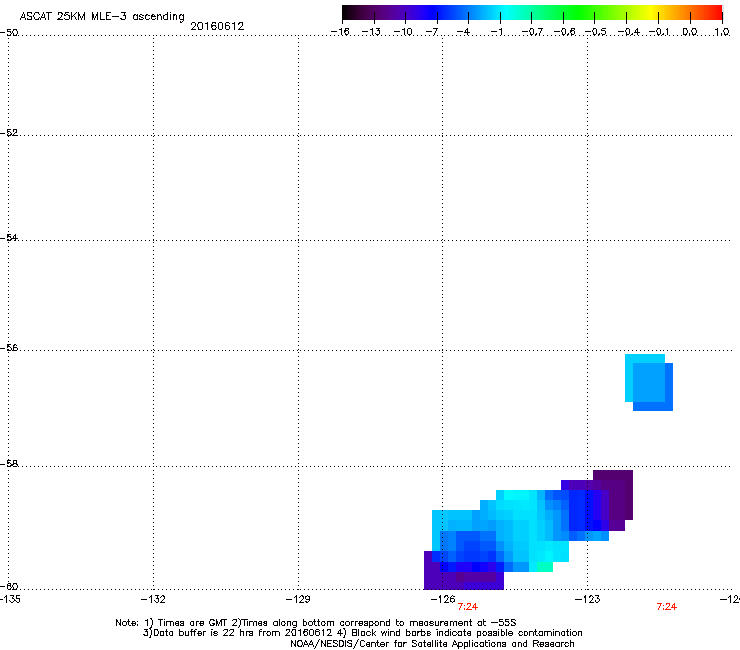The height and width of the screenshot is (650, 740).
Task: Click the -0.1 value on the color scale
Action: click(x=659, y=32)
